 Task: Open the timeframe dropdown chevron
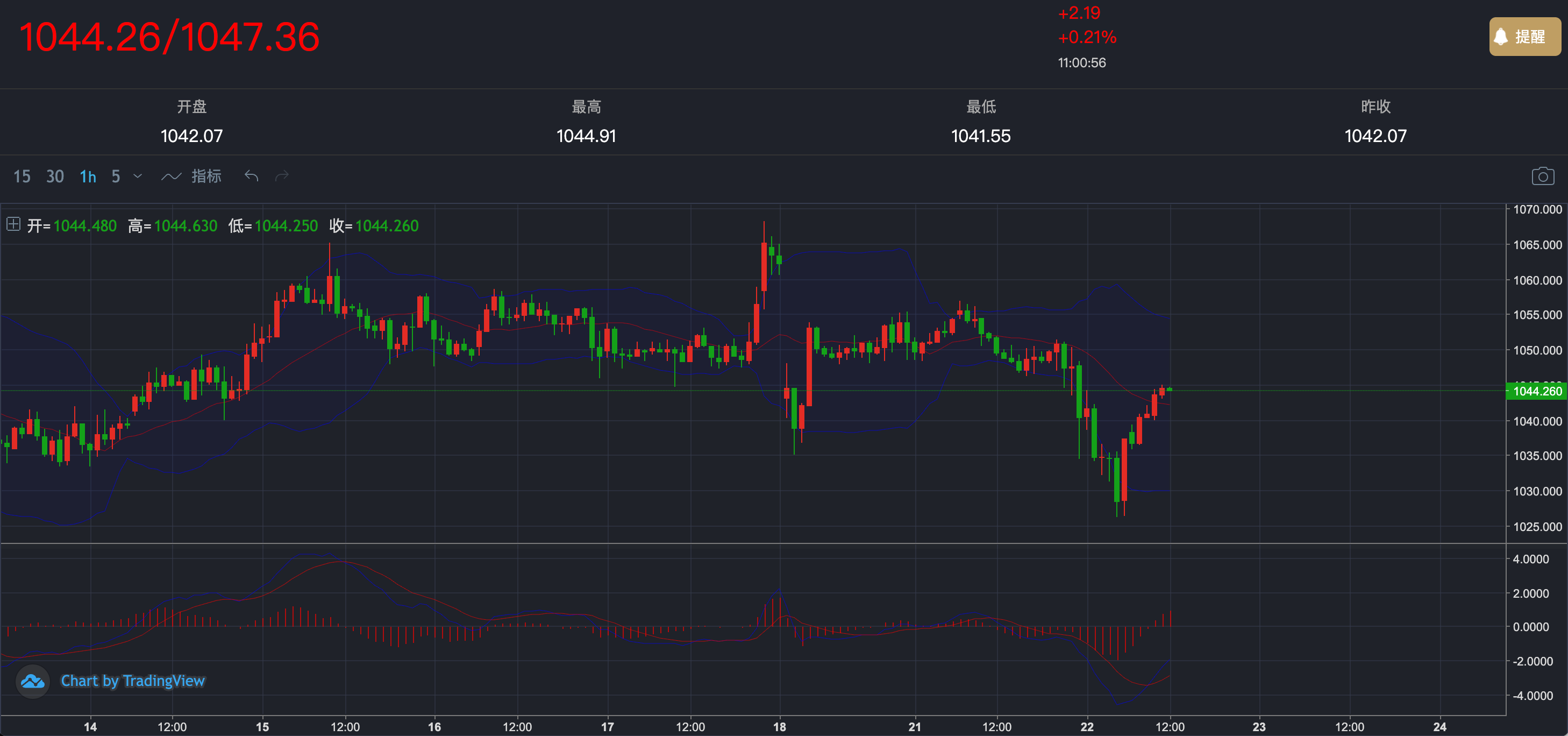click(x=138, y=176)
